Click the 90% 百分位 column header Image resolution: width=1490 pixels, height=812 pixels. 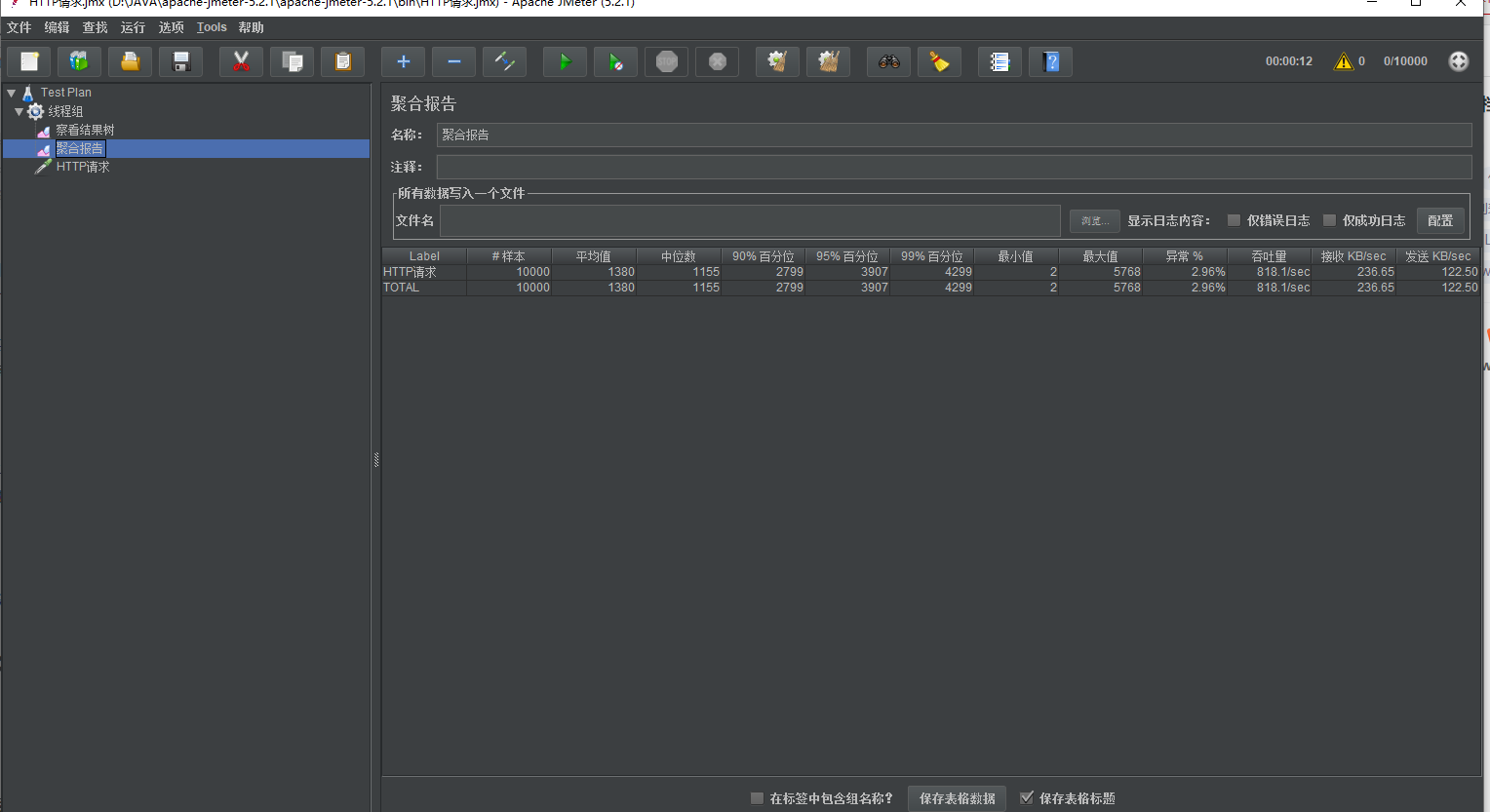(x=764, y=256)
